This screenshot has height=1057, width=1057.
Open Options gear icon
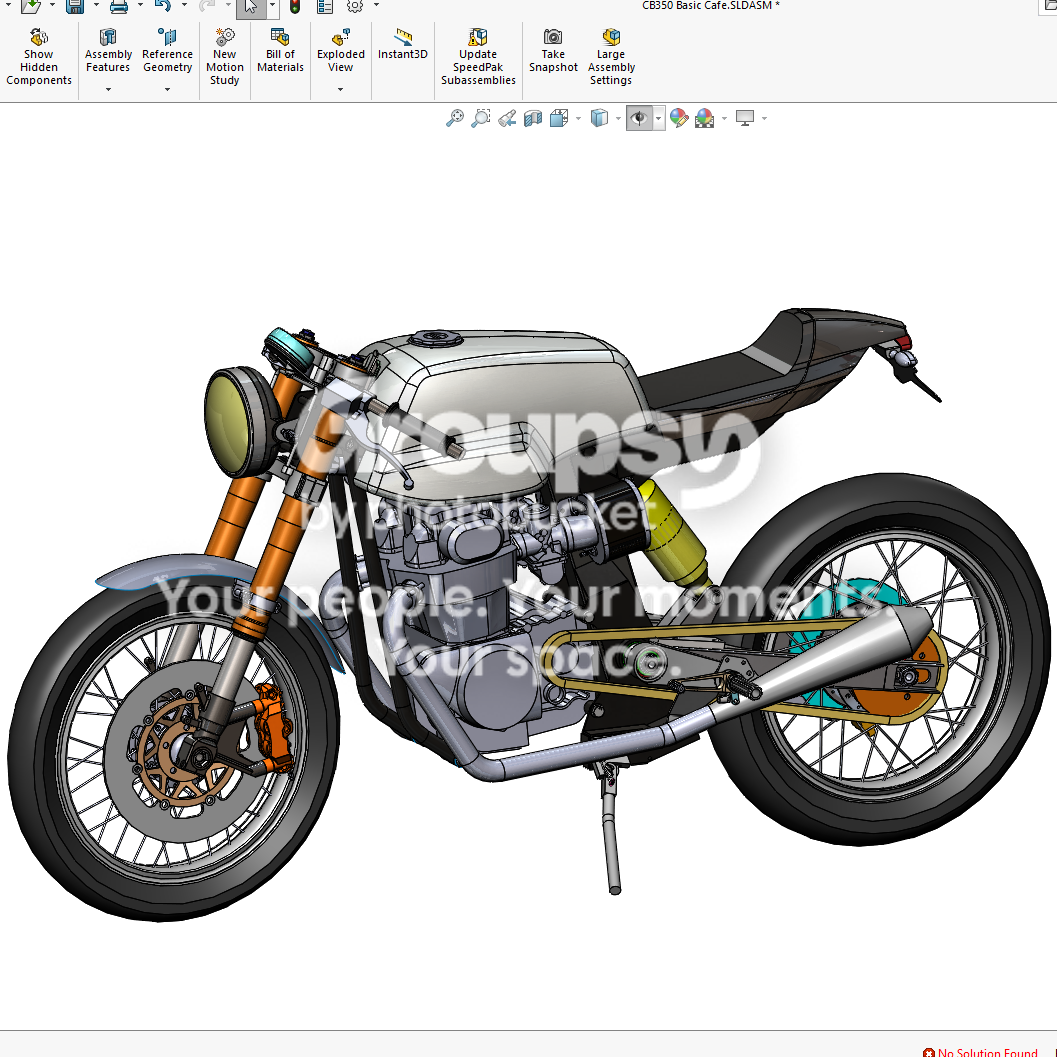tap(355, 7)
